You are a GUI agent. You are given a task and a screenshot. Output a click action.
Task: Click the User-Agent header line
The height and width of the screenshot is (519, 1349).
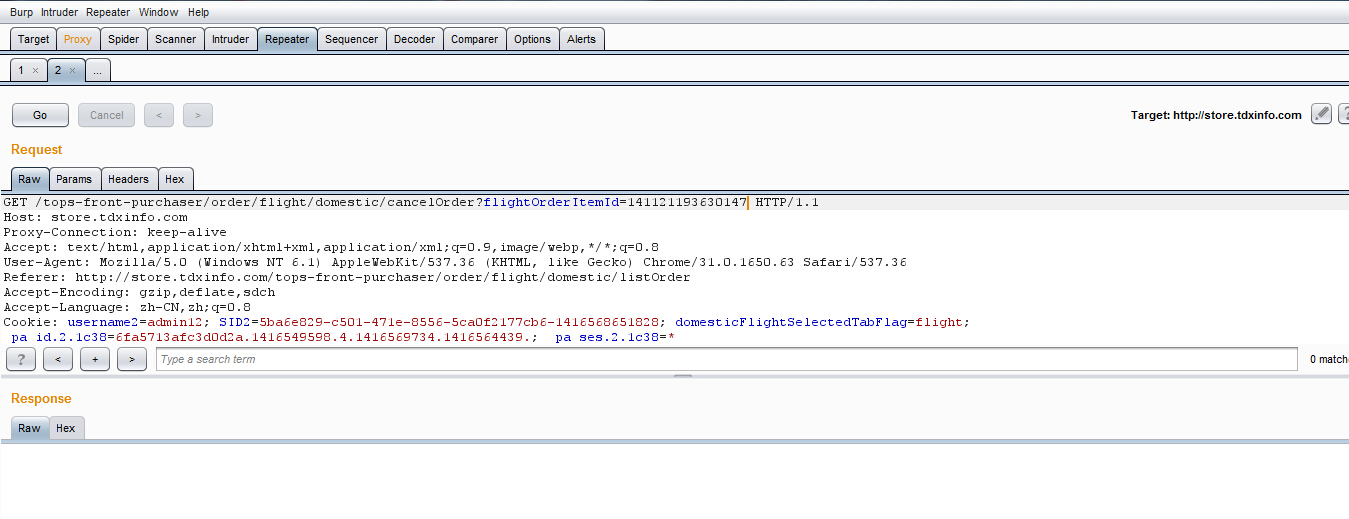coord(455,262)
